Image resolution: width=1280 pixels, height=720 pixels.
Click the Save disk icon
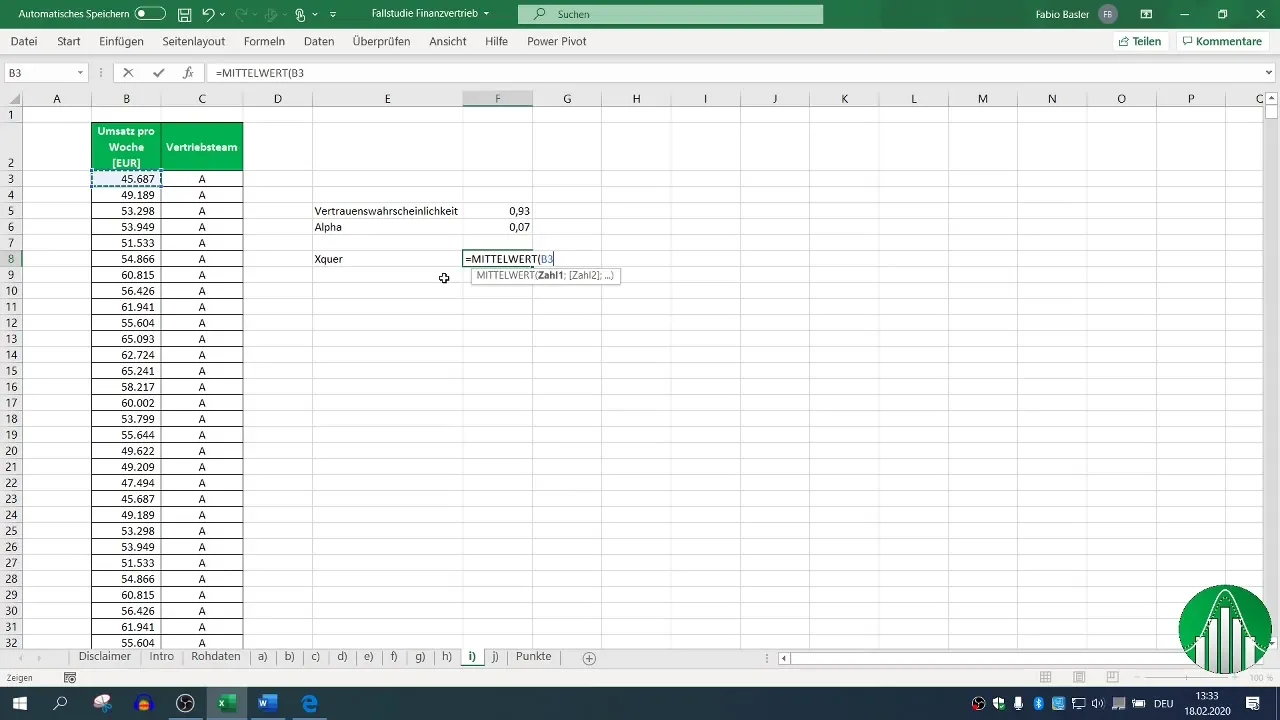[184, 14]
